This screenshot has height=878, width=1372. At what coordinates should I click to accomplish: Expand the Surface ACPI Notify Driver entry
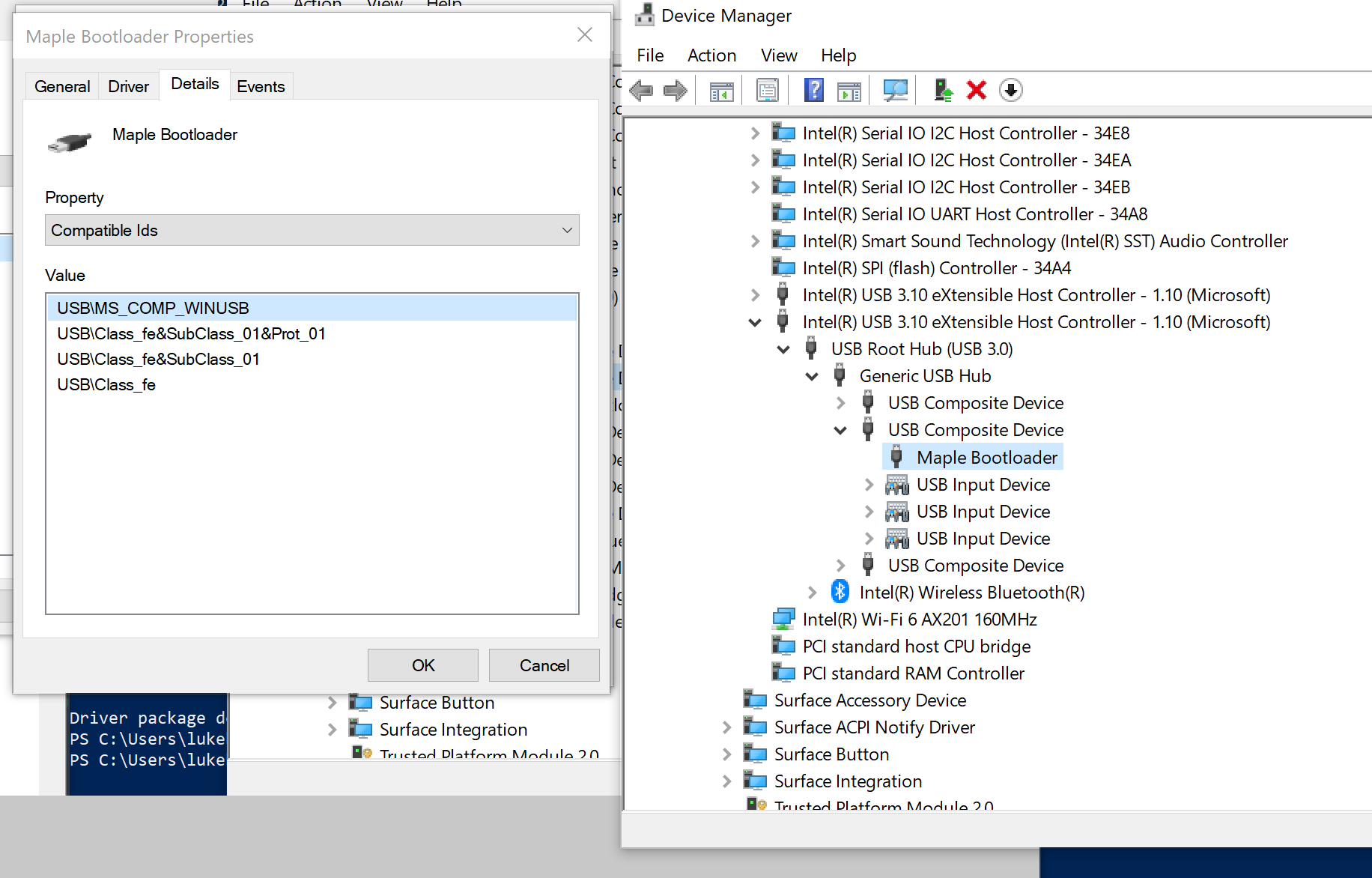click(726, 727)
